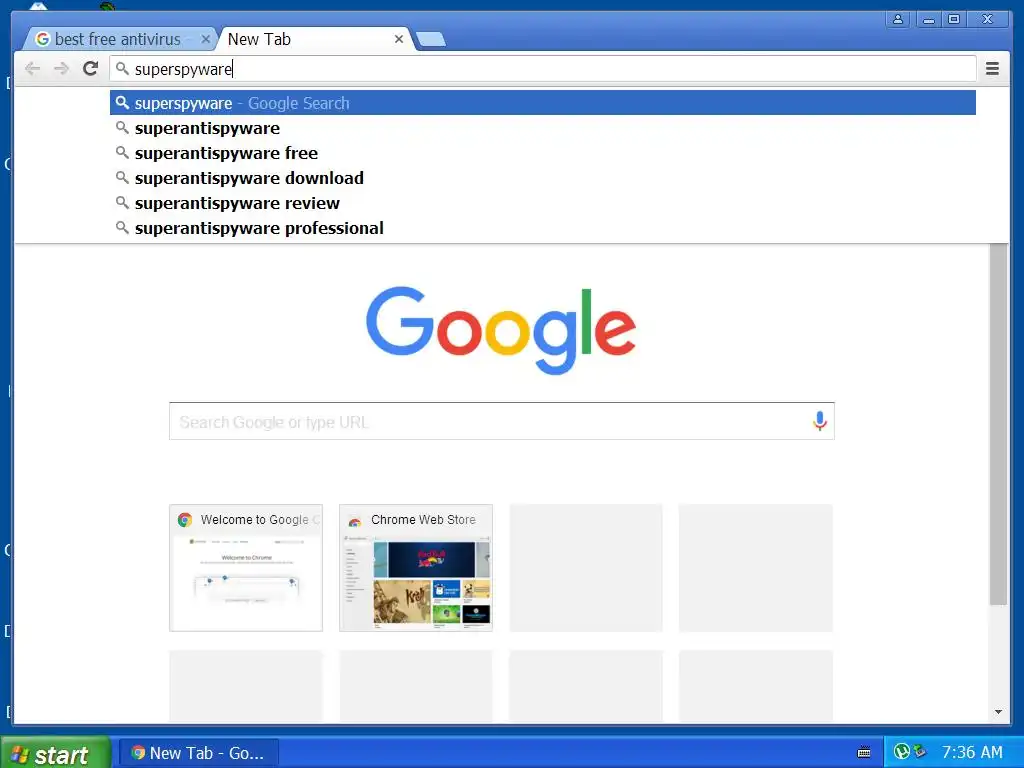This screenshot has width=1024, height=768.
Task: Click the 'Search Google or type URL' box
Action: (x=502, y=421)
